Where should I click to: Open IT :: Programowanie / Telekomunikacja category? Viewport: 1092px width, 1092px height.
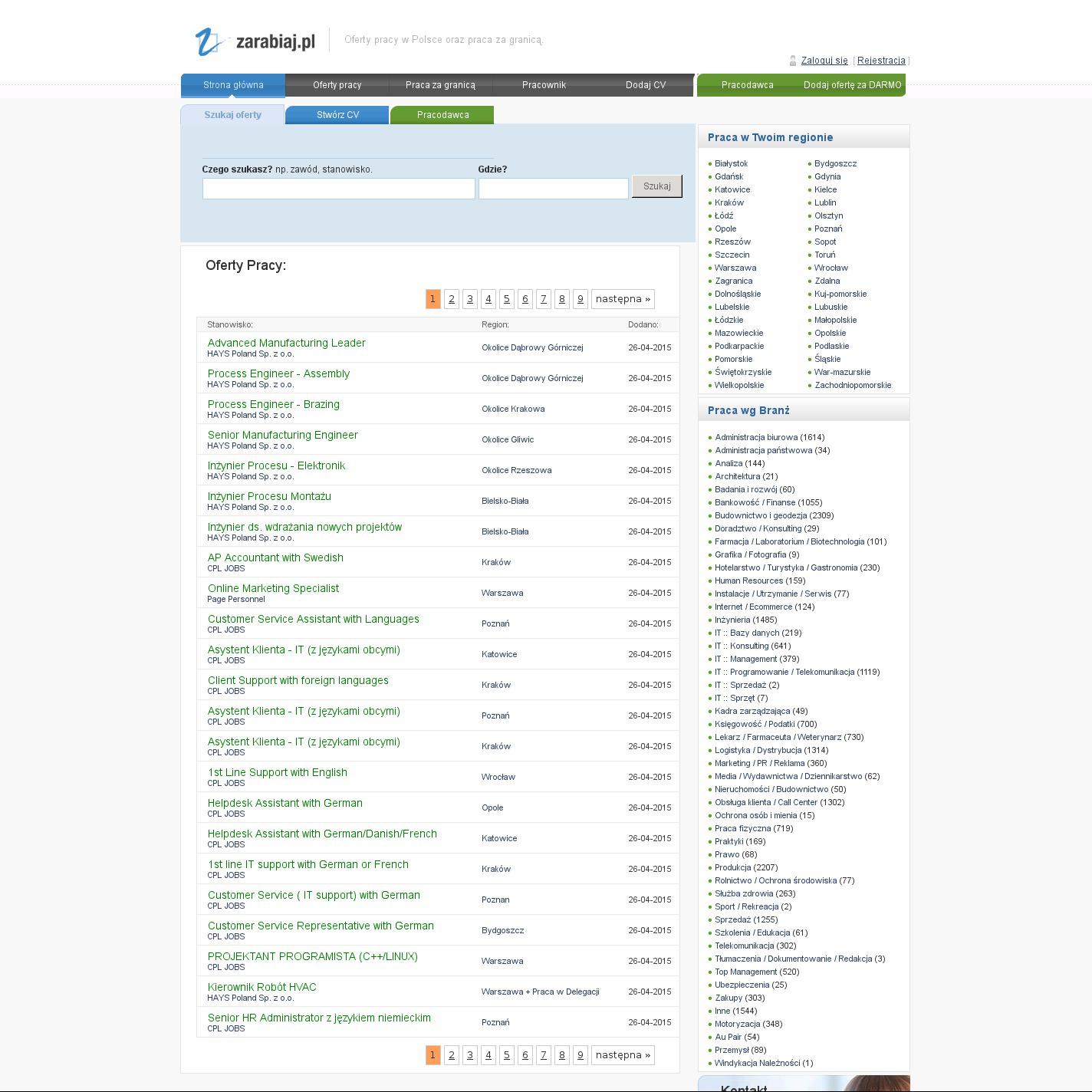797,672
